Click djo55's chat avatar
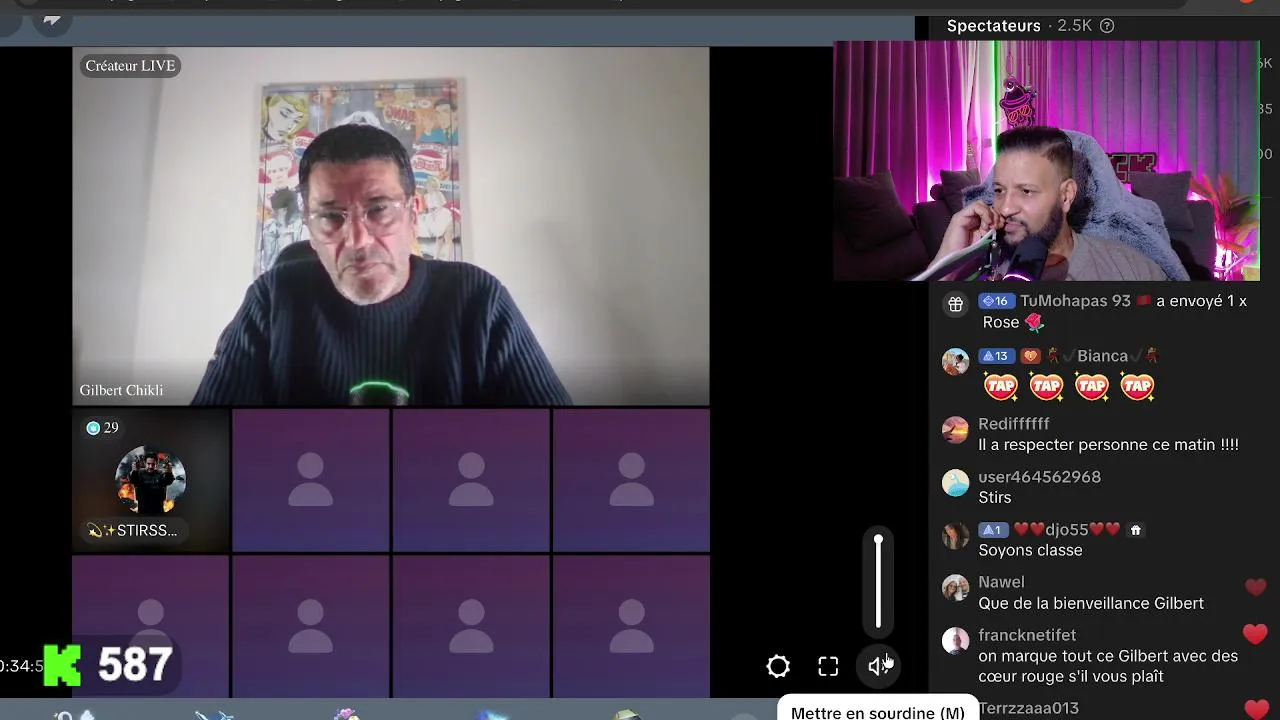 pyautogui.click(x=956, y=535)
